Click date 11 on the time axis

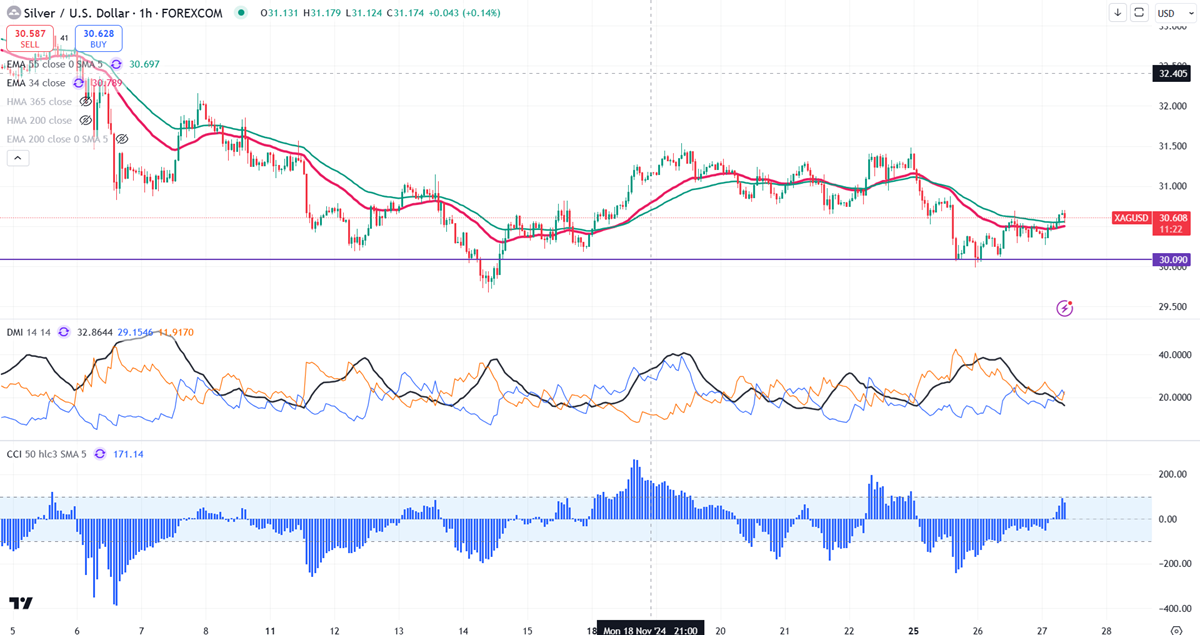(270, 630)
